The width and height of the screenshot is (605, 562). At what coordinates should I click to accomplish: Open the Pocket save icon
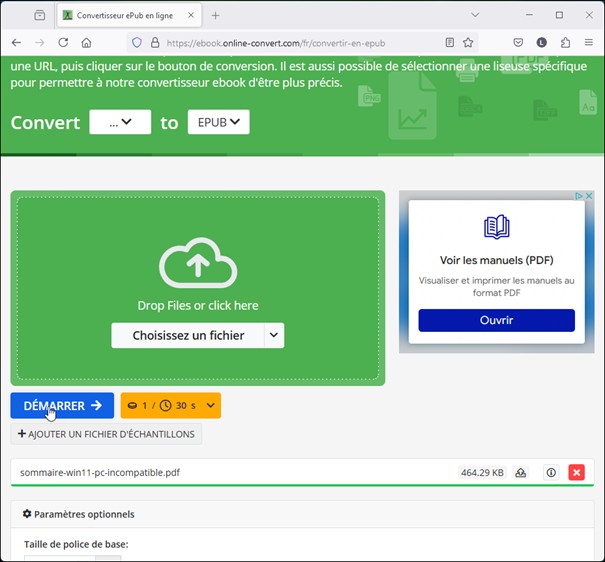click(x=518, y=43)
